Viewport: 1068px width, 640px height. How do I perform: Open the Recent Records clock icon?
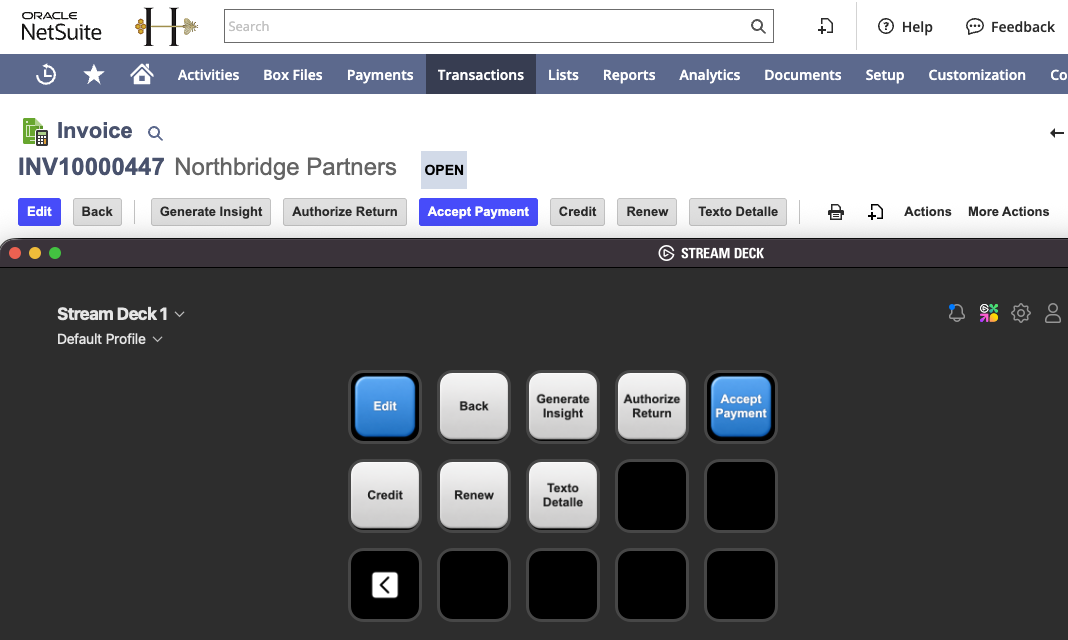coord(46,74)
